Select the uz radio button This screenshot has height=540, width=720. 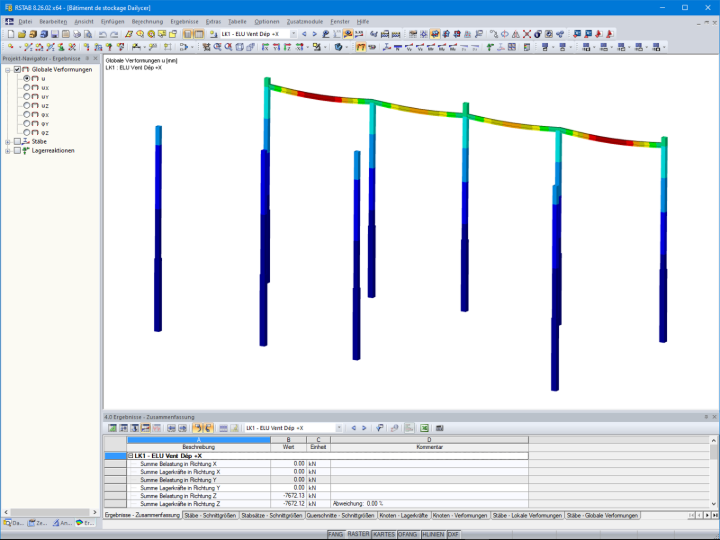(x=27, y=105)
